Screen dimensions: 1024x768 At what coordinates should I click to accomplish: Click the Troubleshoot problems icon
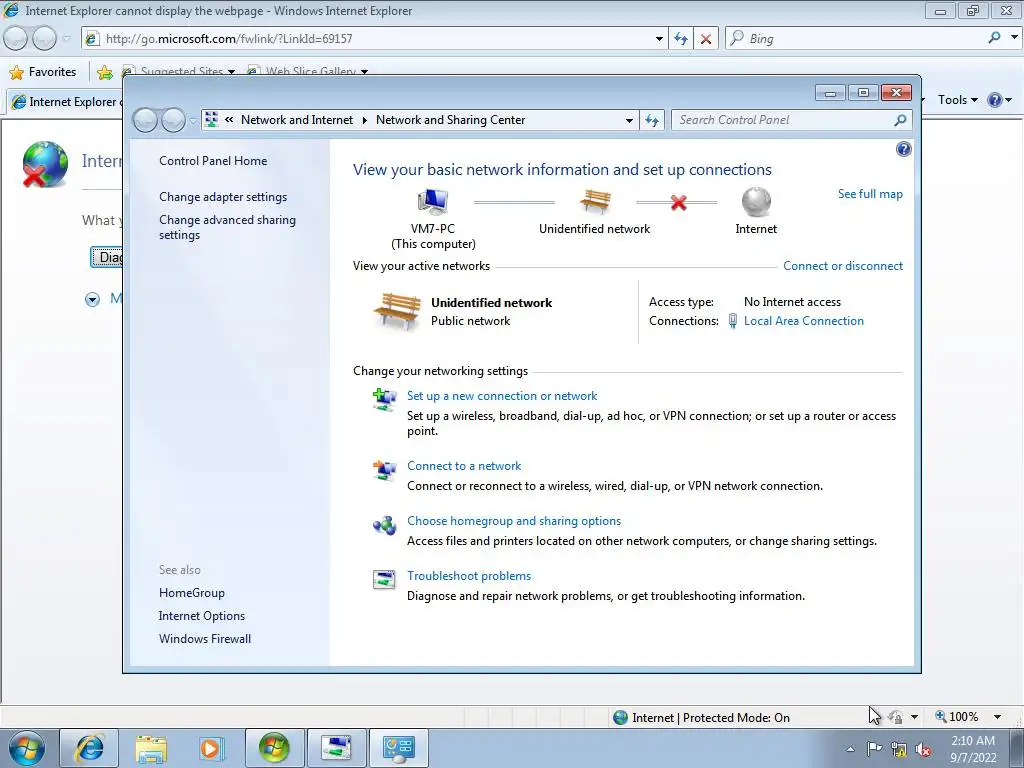click(384, 579)
